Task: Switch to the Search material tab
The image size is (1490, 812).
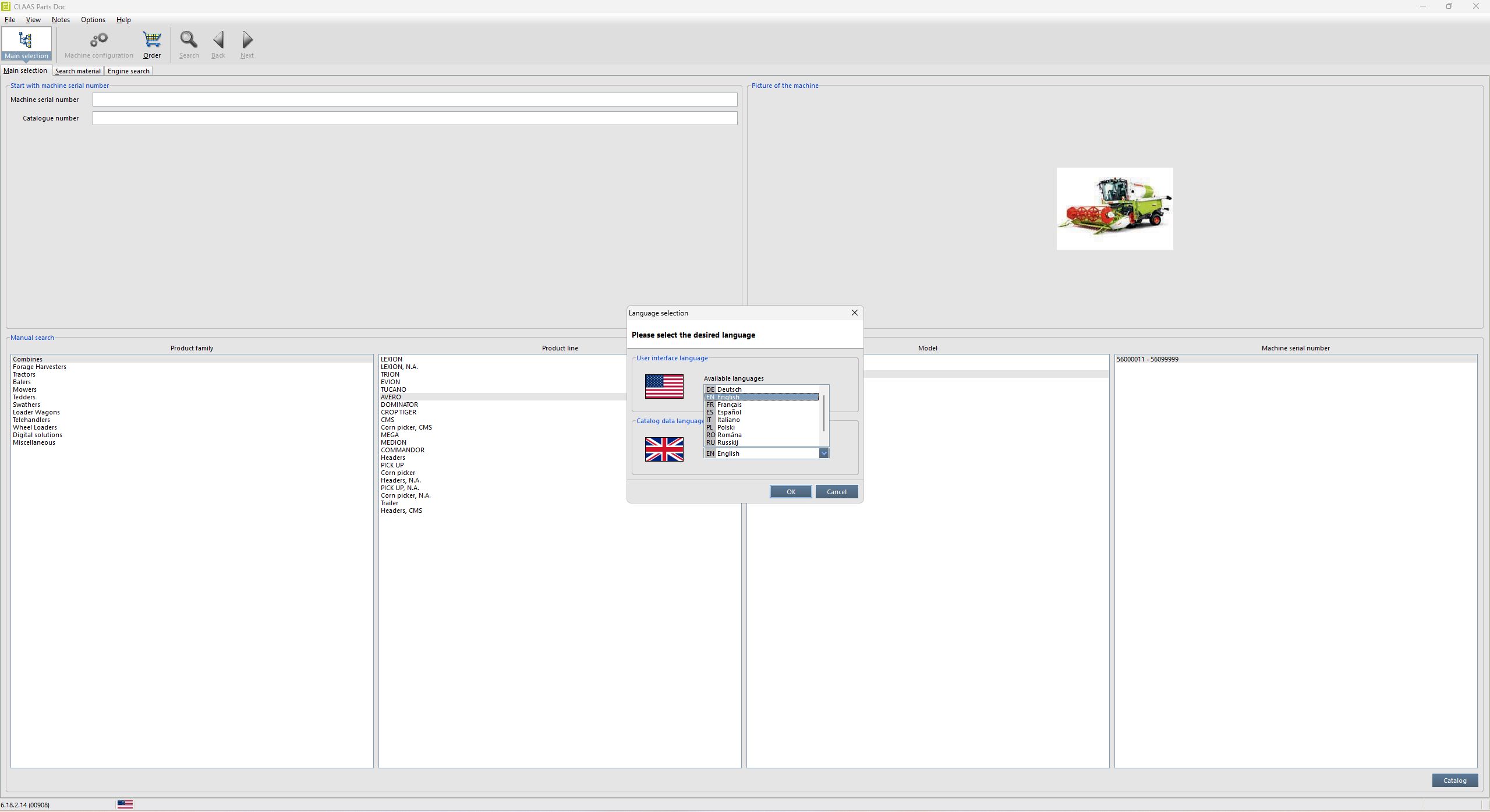Action: (x=77, y=71)
